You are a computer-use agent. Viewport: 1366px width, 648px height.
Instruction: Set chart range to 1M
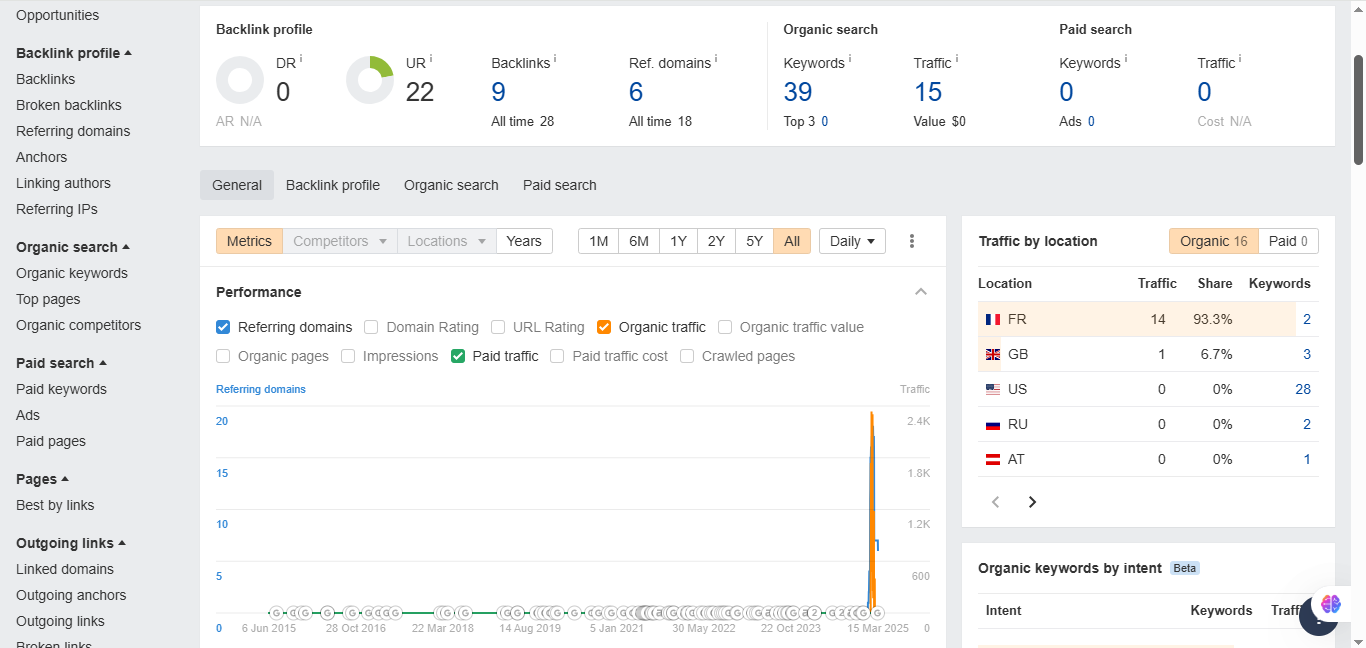[599, 241]
